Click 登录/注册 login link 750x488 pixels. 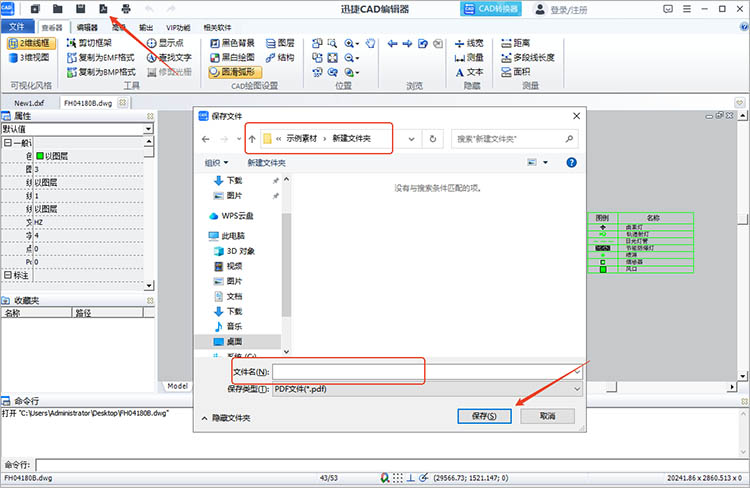(x=569, y=10)
